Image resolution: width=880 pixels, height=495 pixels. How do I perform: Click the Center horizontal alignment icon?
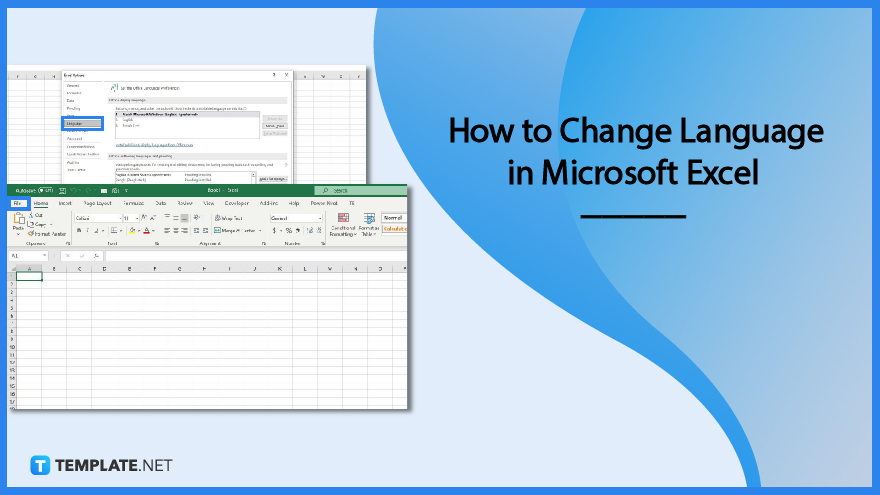tap(176, 230)
